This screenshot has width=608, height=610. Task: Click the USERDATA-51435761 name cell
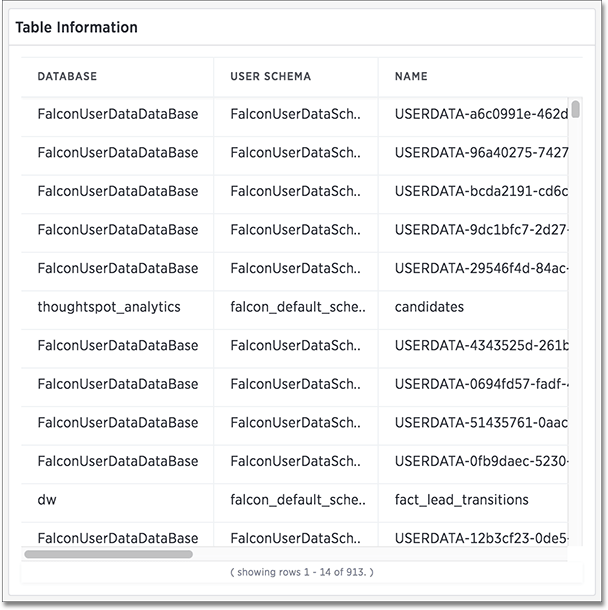click(481, 422)
